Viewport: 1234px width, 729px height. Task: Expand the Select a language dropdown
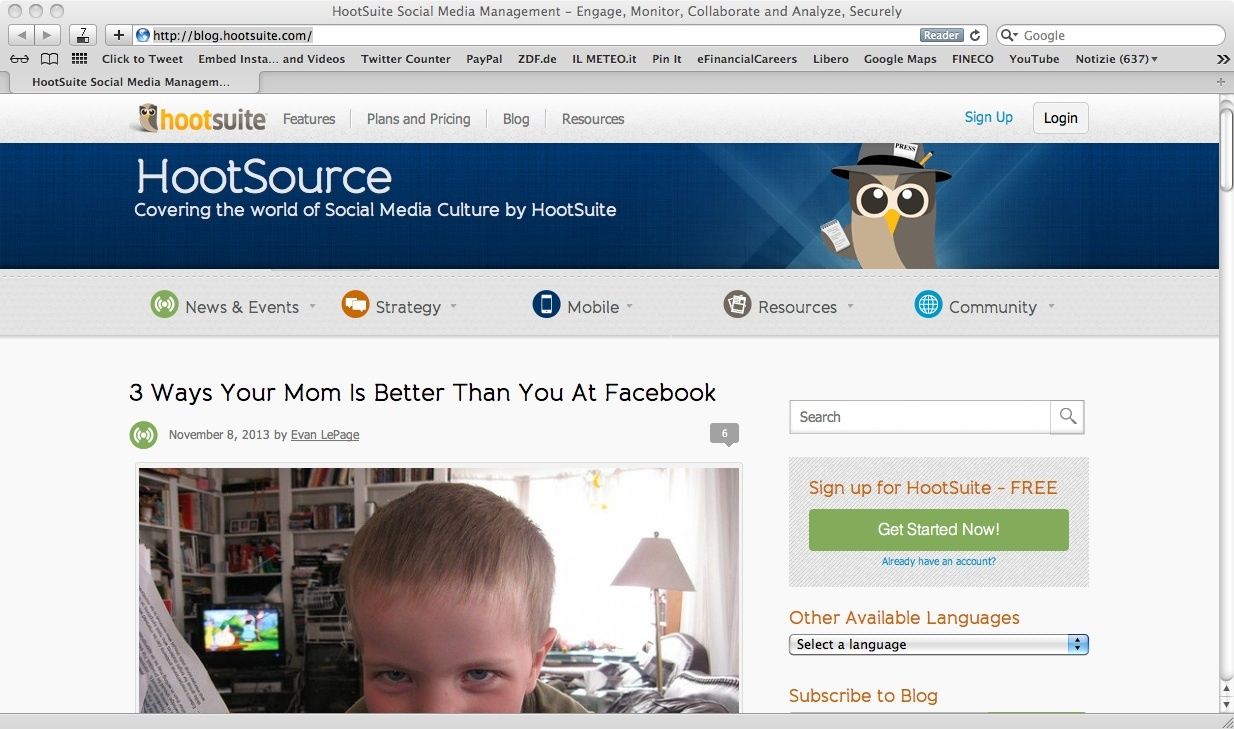[x=938, y=645]
